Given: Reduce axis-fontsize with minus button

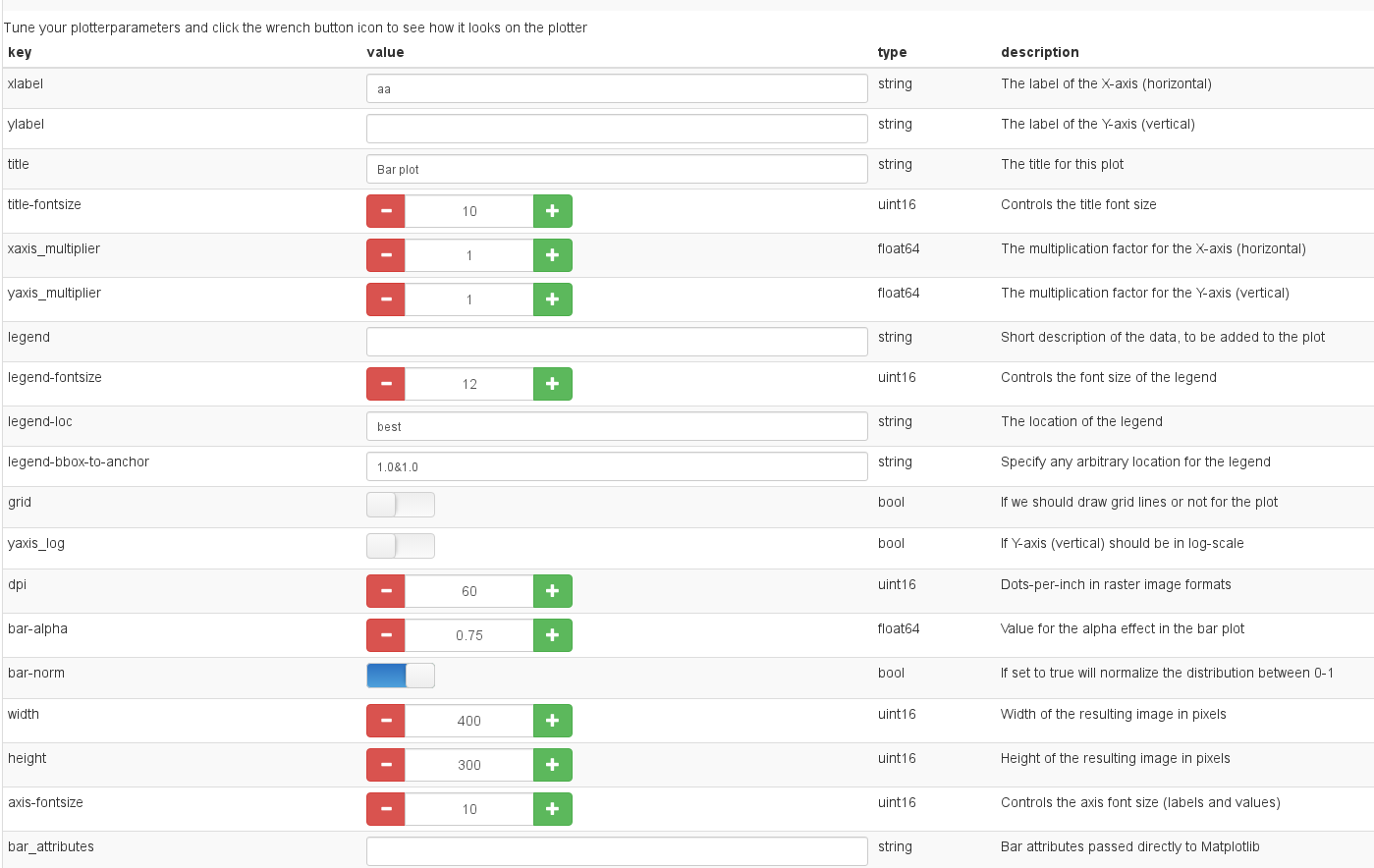Looking at the screenshot, I should [386, 809].
